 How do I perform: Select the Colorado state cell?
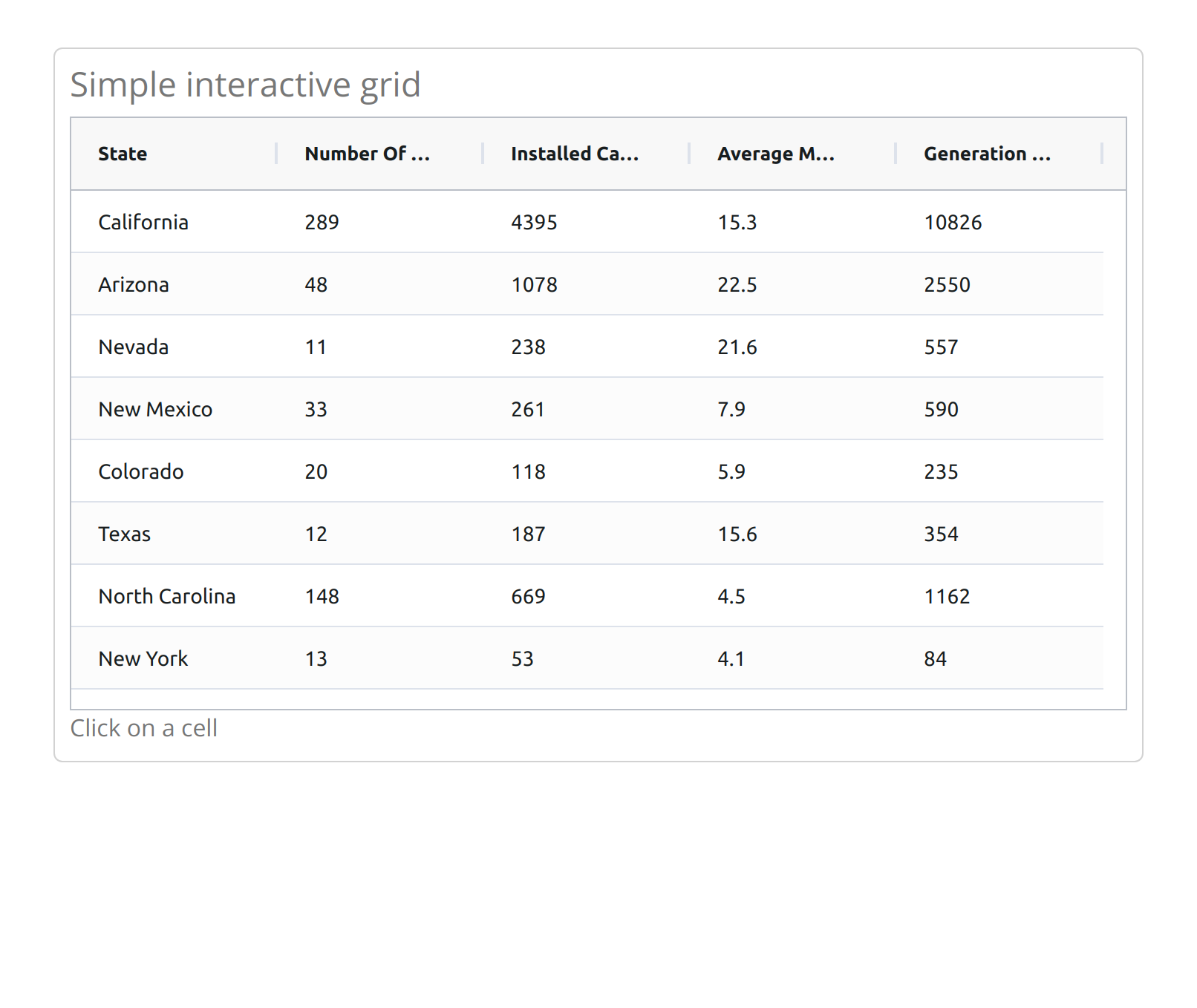click(174, 471)
